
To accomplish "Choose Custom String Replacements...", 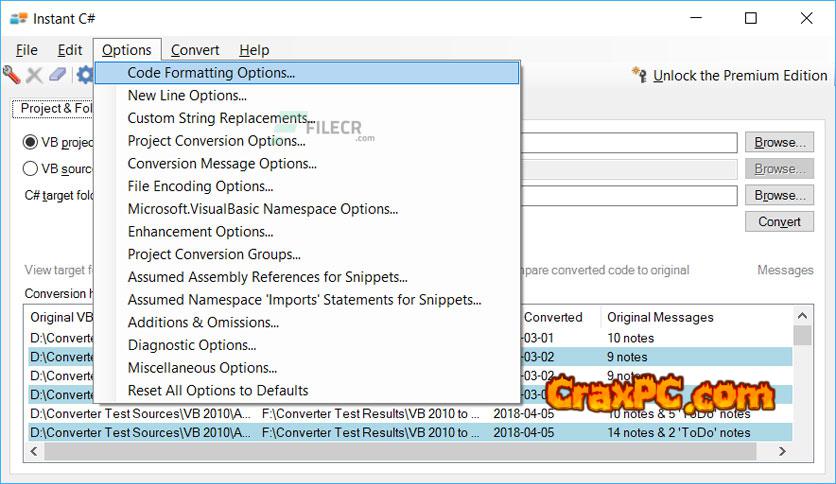I will click(x=307, y=118).
